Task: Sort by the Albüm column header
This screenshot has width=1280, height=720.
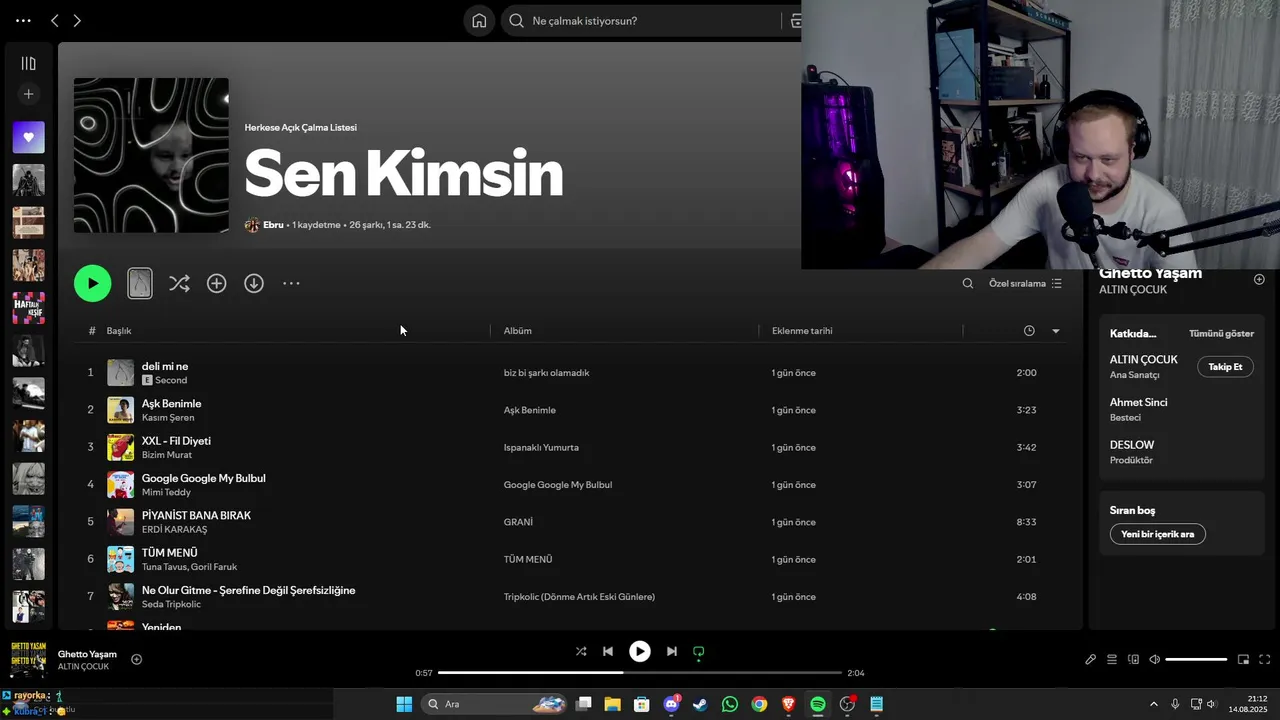Action: 517,331
